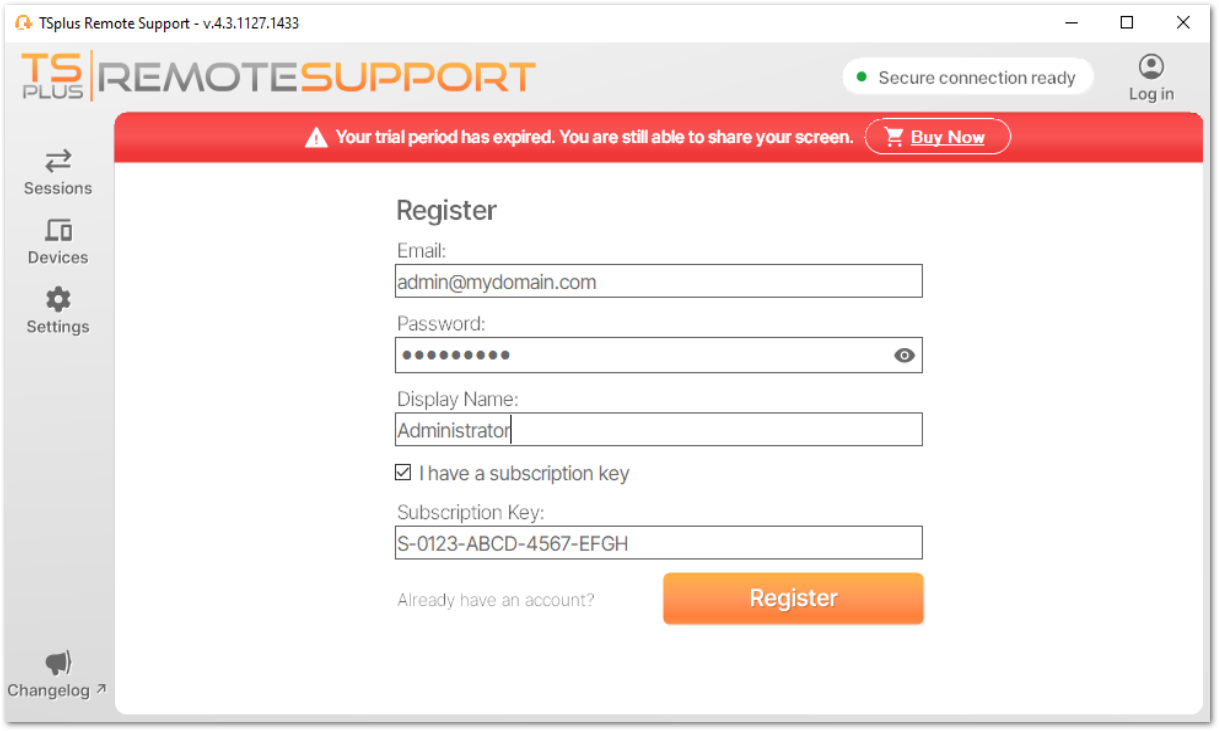1219x731 pixels.
Task: Uncheck "I have a subscription key"
Action: [x=403, y=472]
